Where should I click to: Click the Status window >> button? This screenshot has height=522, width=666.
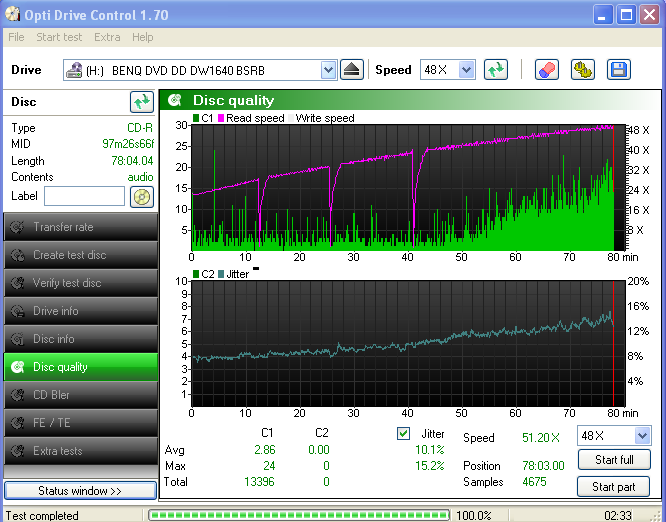(80, 491)
